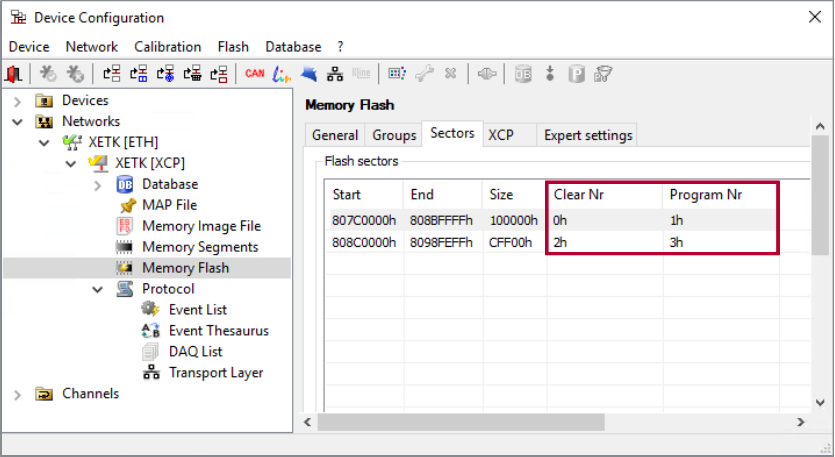Image resolution: width=835 pixels, height=457 pixels.
Task: Click the 8098FEFFh end address cell
Action: tap(441, 242)
